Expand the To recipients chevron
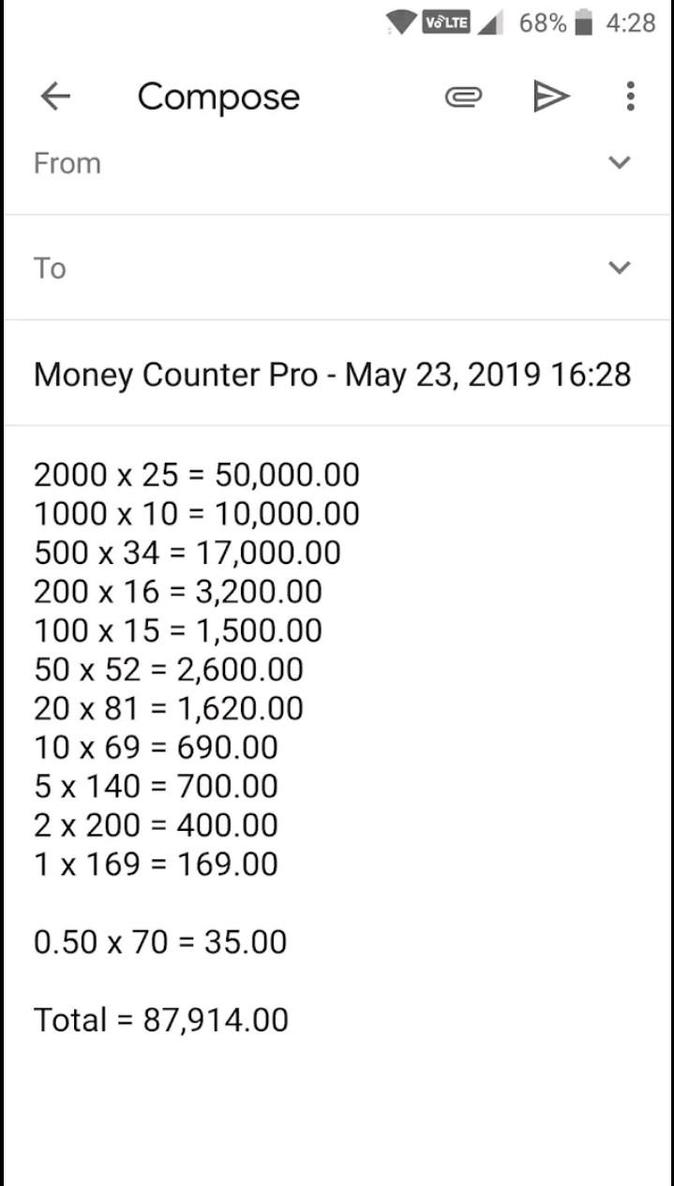Image resolution: width=674 pixels, height=1186 pixels. 620,267
